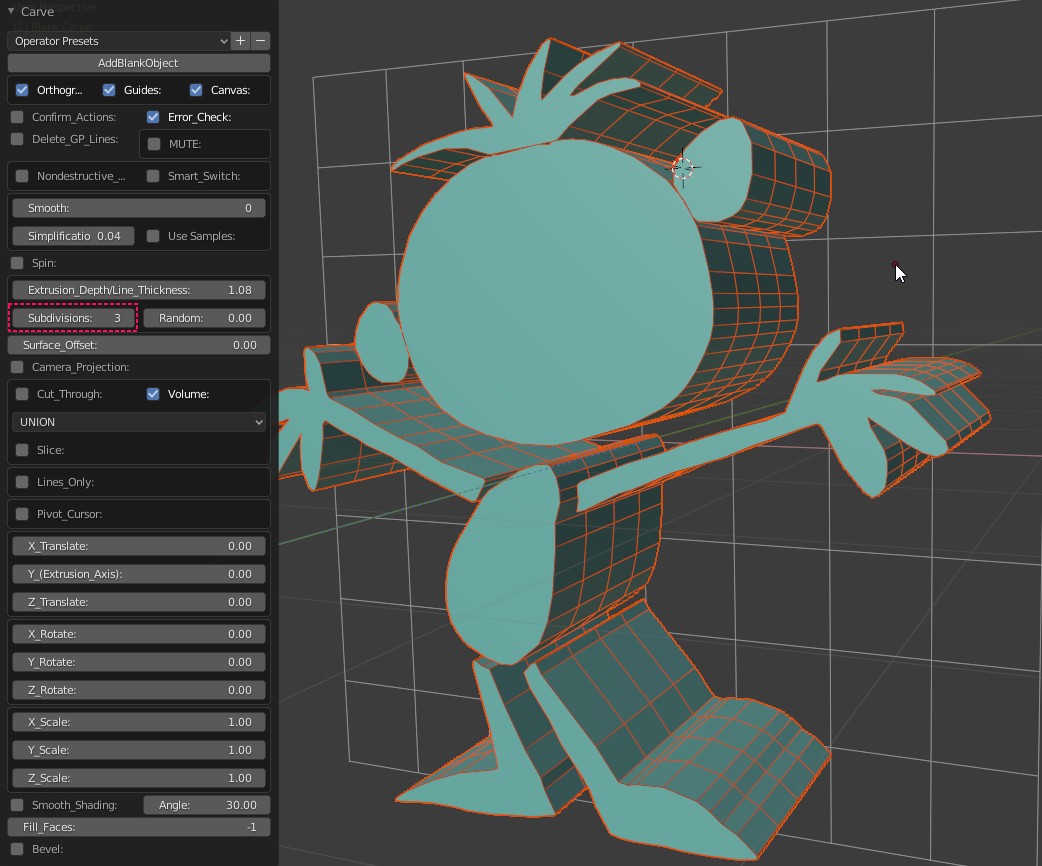Click the 3D cursor in the viewport
1042x866 pixels.
(x=683, y=167)
